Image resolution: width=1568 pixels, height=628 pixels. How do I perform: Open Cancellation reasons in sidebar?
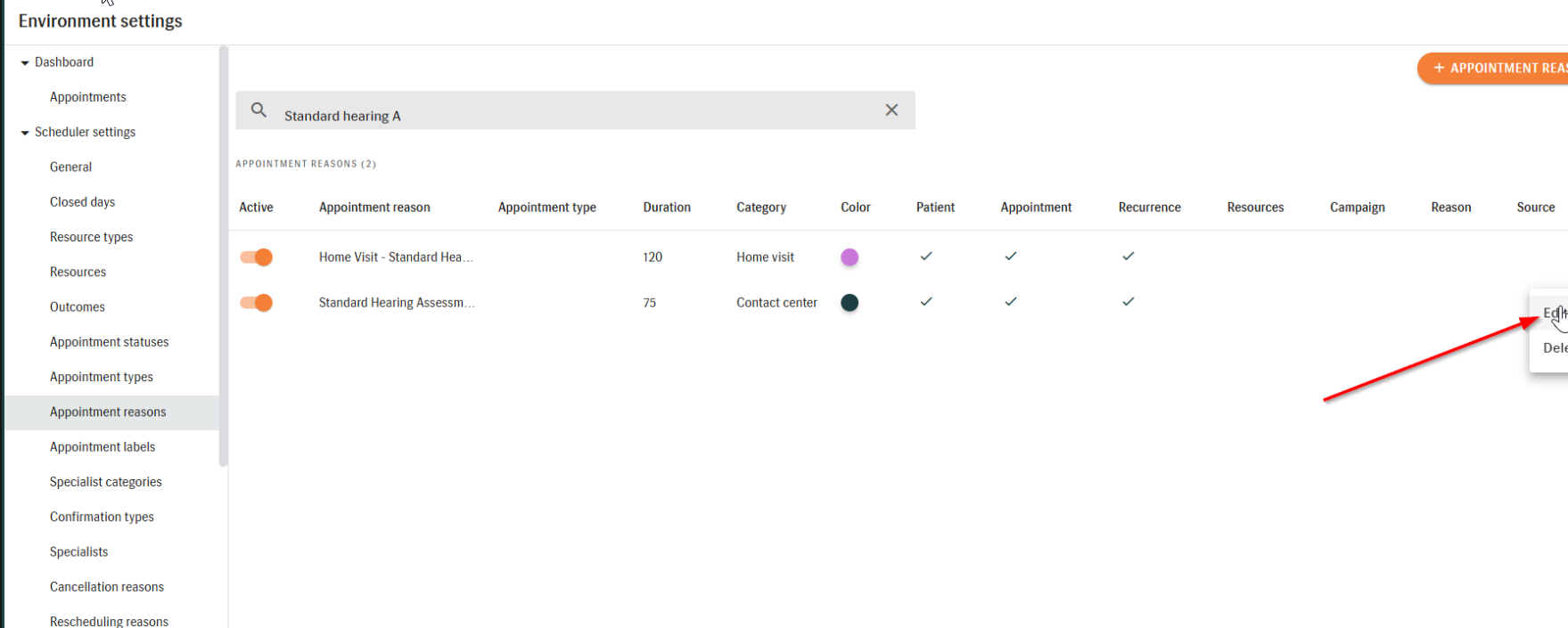[107, 587]
